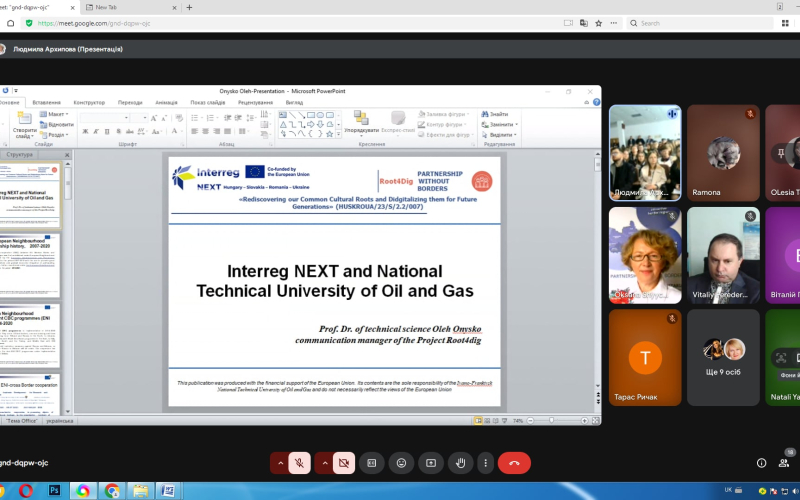Open the Рецензування ribbon tab
800x500 pixels.
click(x=255, y=103)
